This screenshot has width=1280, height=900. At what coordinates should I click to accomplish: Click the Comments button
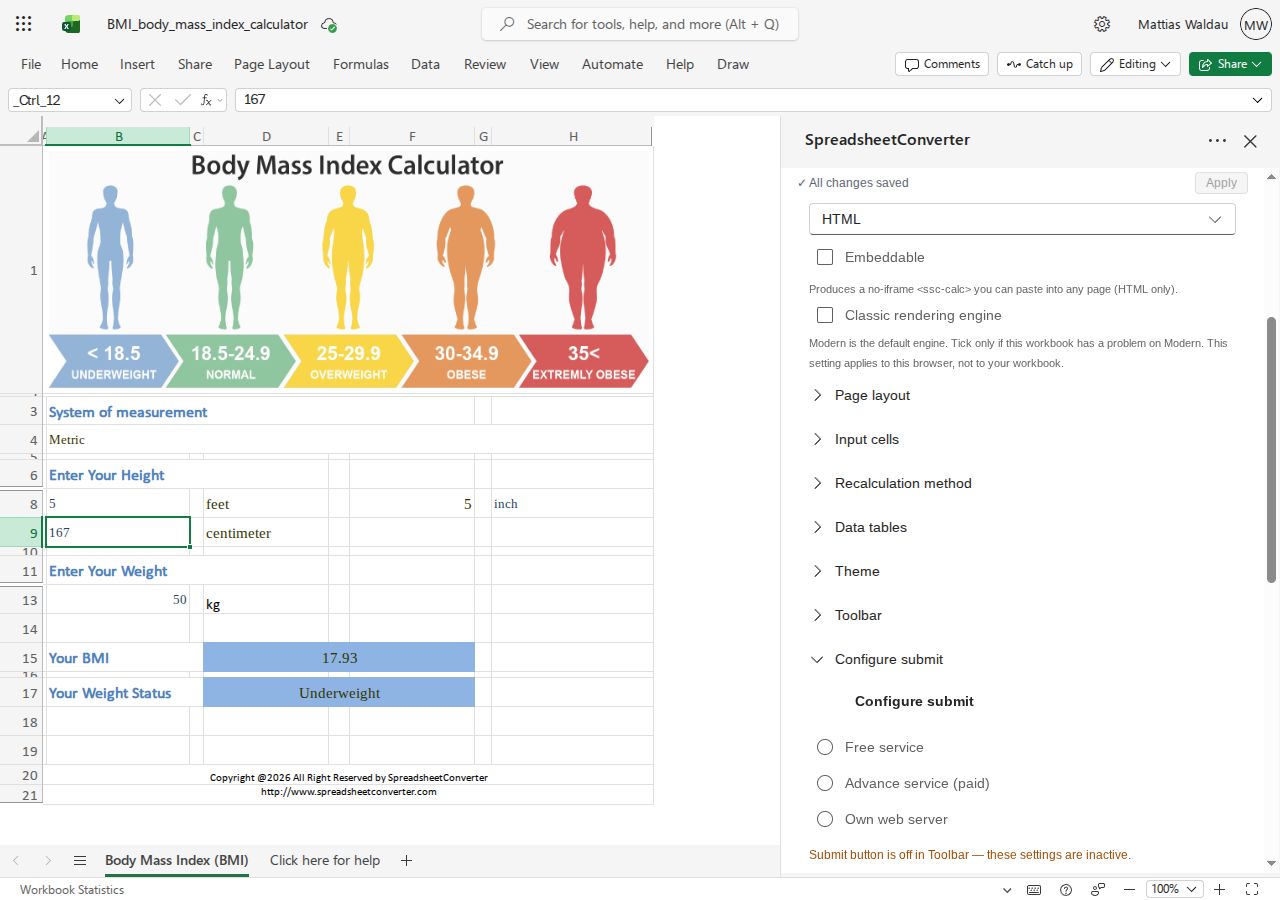pyautogui.click(x=942, y=64)
